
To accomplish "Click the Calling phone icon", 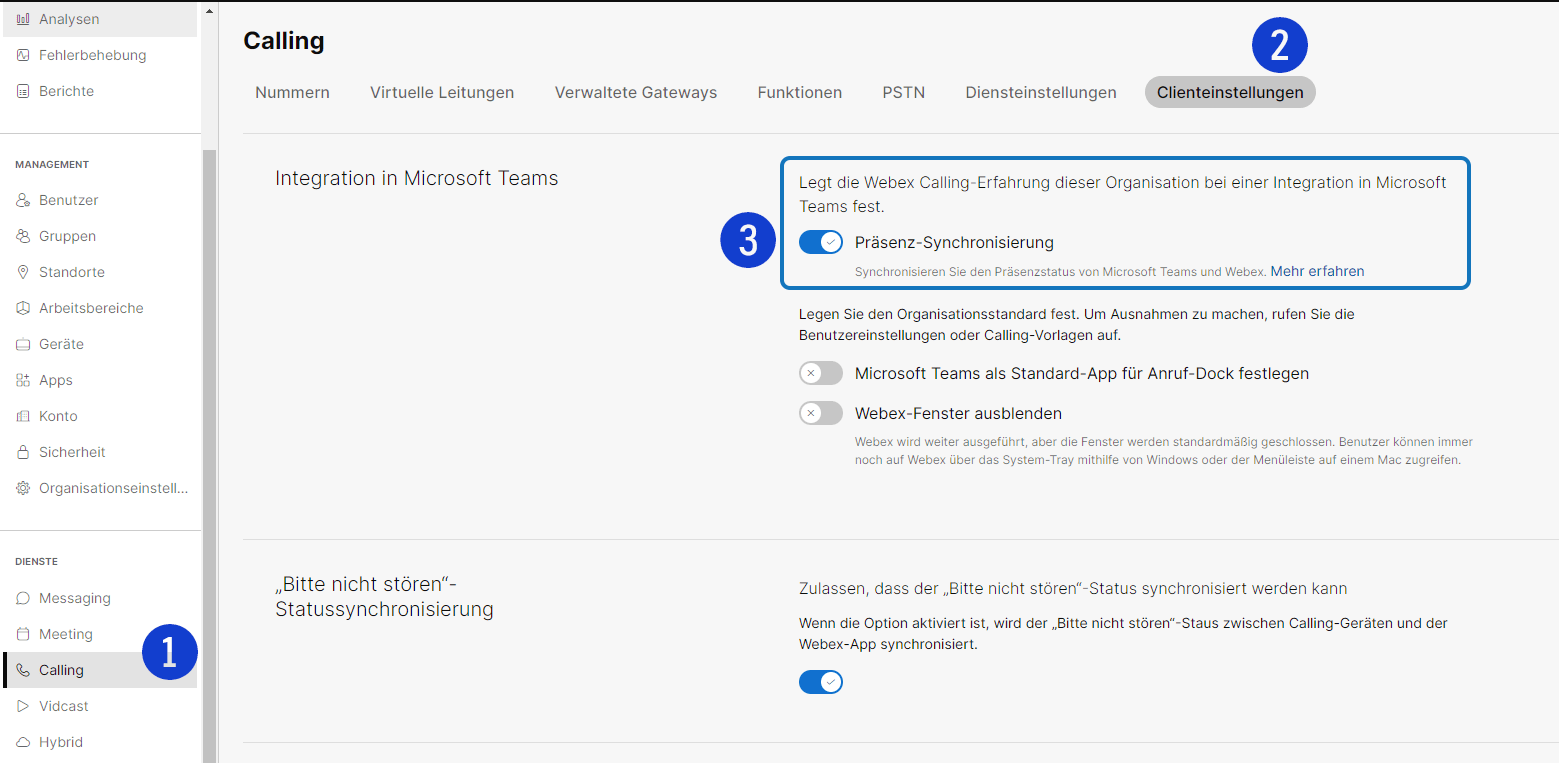I will (x=23, y=670).
